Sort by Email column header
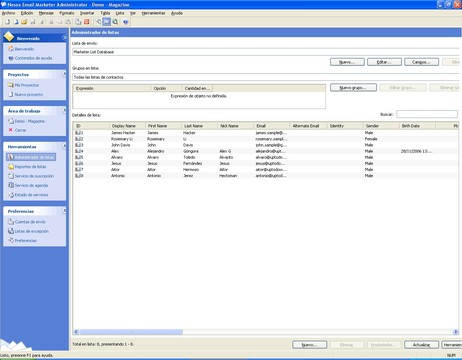This screenshot has height=360, width=462. point(272,126)
